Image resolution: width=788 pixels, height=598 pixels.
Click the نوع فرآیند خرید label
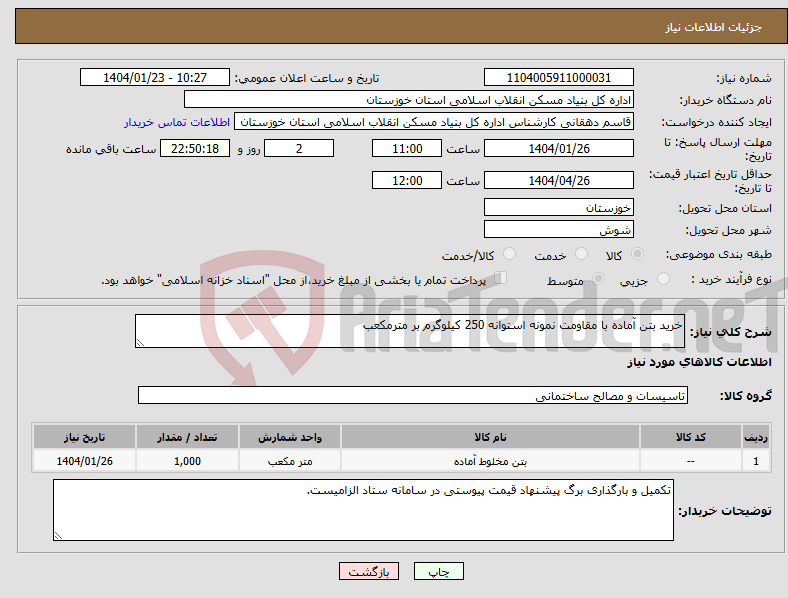point(731,279)
